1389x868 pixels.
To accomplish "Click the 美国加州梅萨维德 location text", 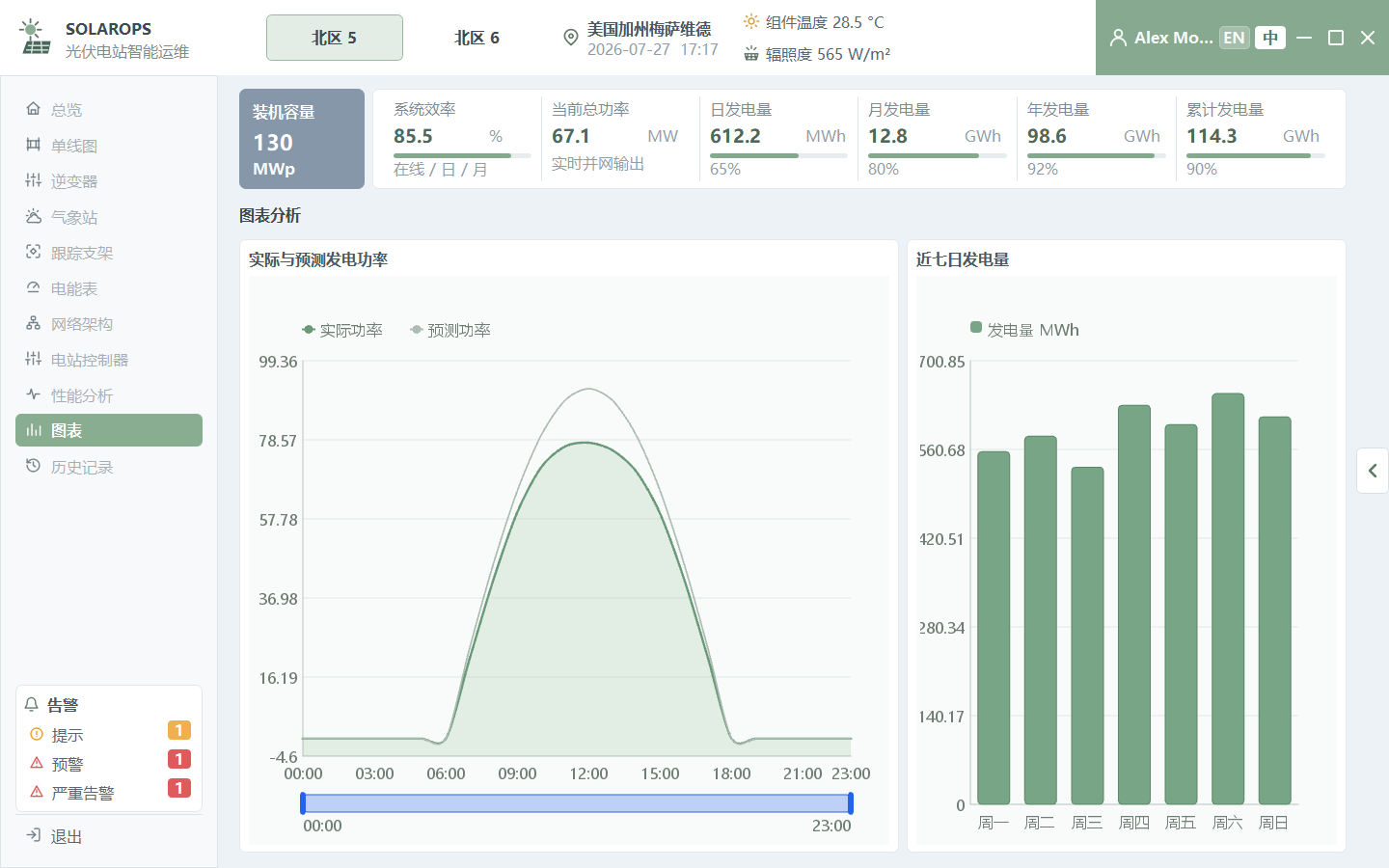I will point(649,29).
